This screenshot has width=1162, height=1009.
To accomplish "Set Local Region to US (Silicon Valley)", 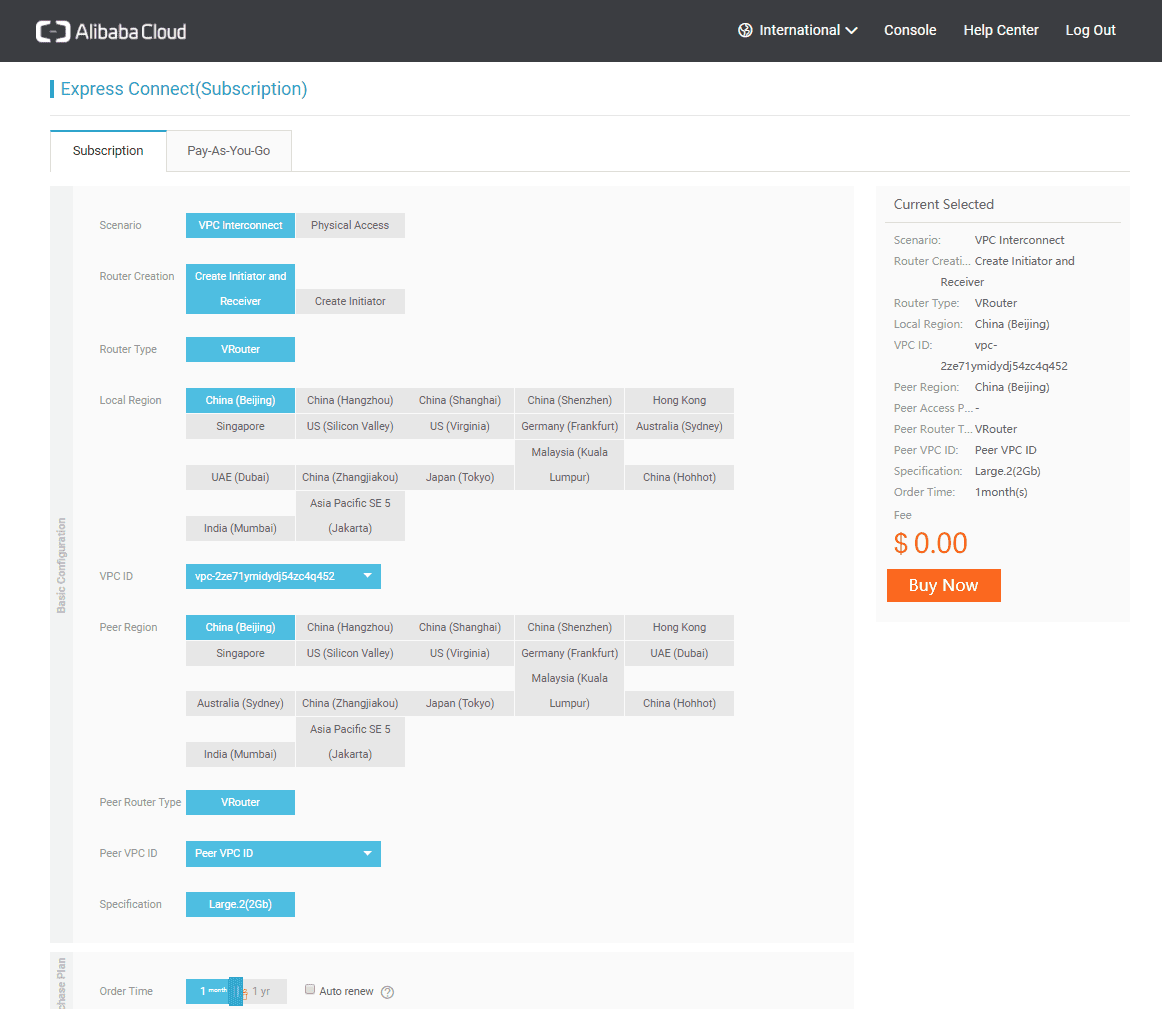I will pyautogui.click(x=350, y=427).
